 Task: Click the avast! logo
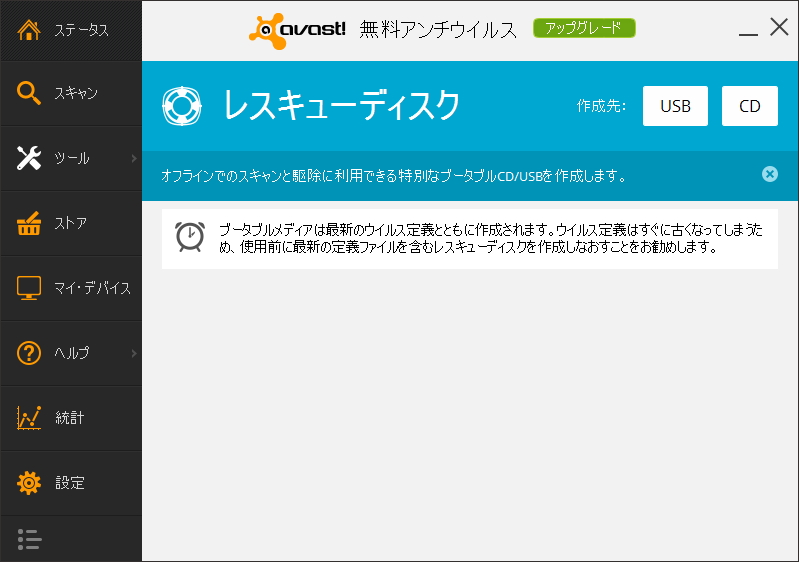(x=297, y=31)
